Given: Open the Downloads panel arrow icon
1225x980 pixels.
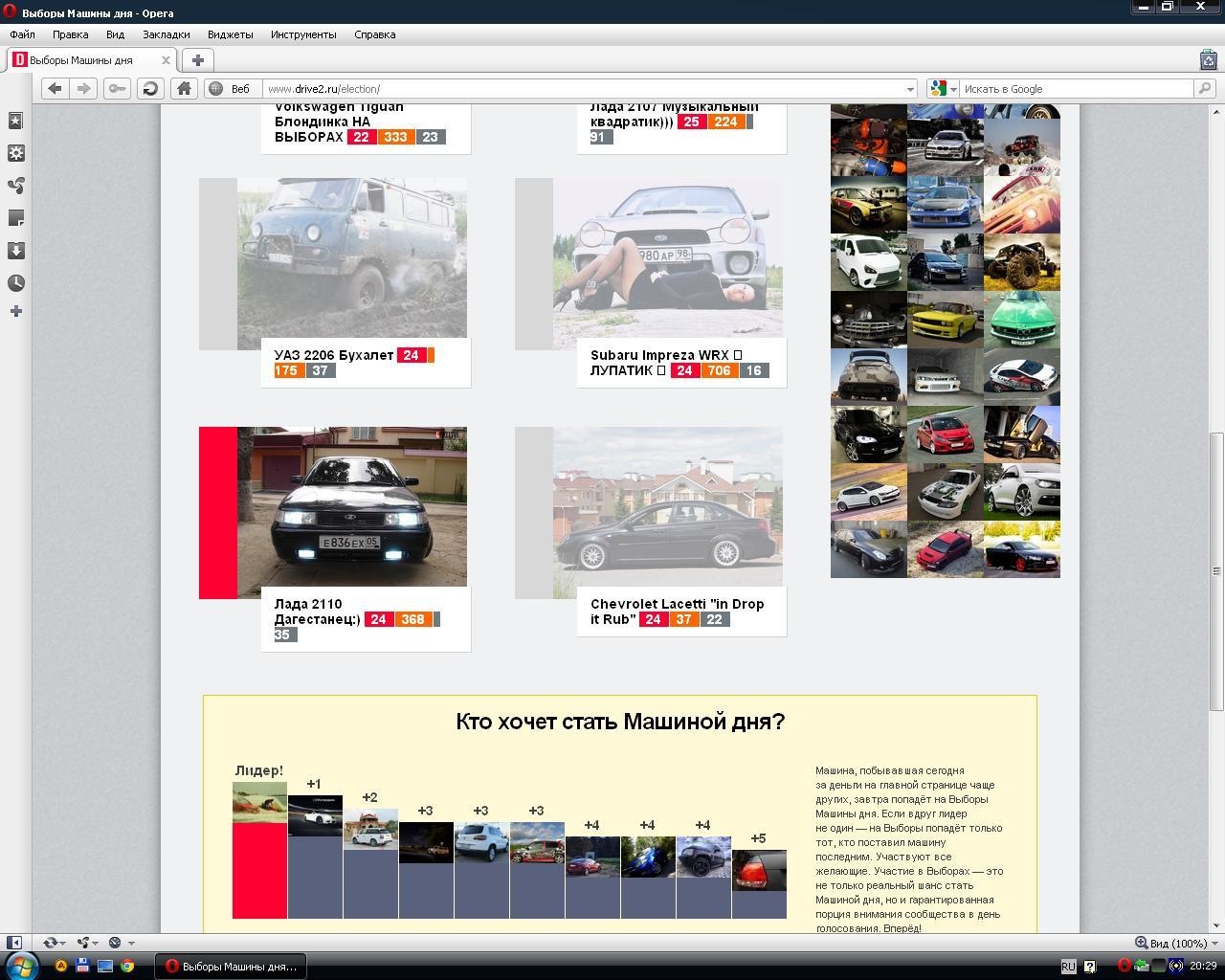Looking at the screenshot, I should click(16, 251).
